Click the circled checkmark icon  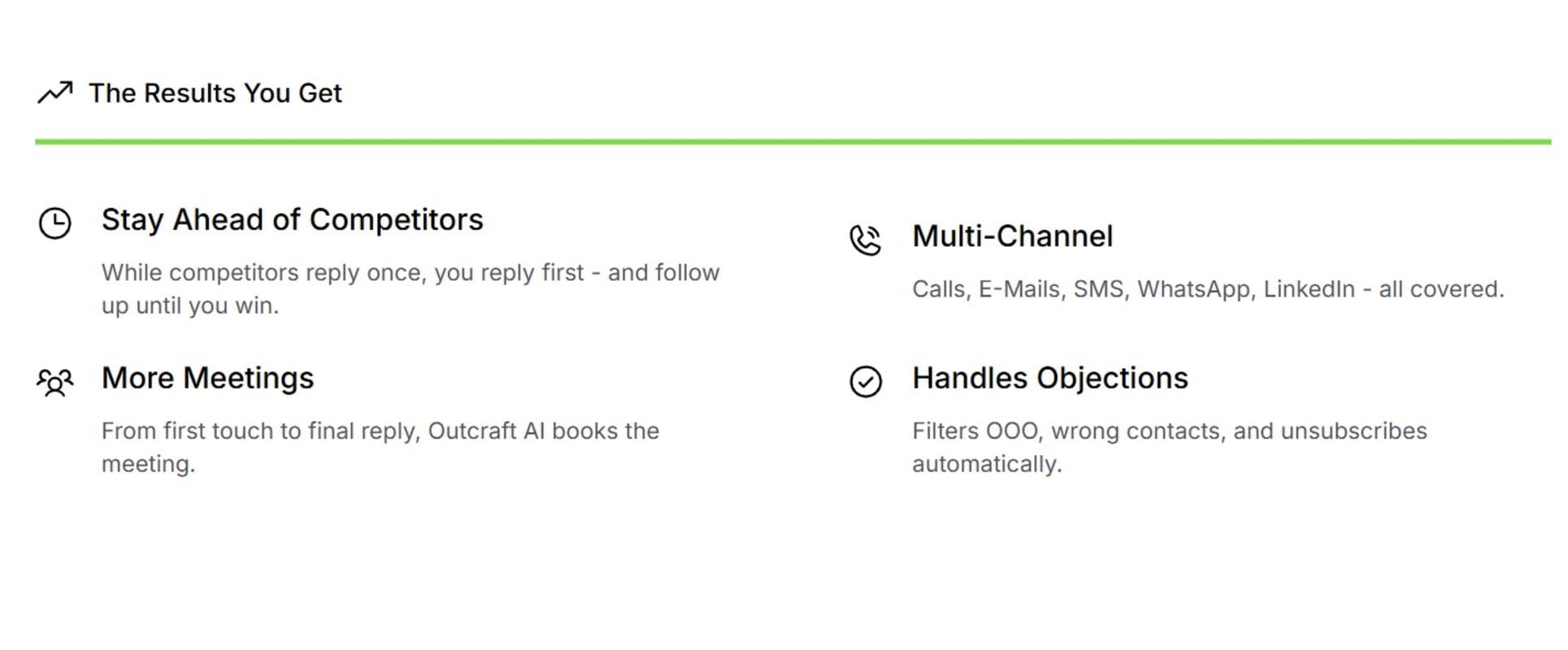coord(866,381)
